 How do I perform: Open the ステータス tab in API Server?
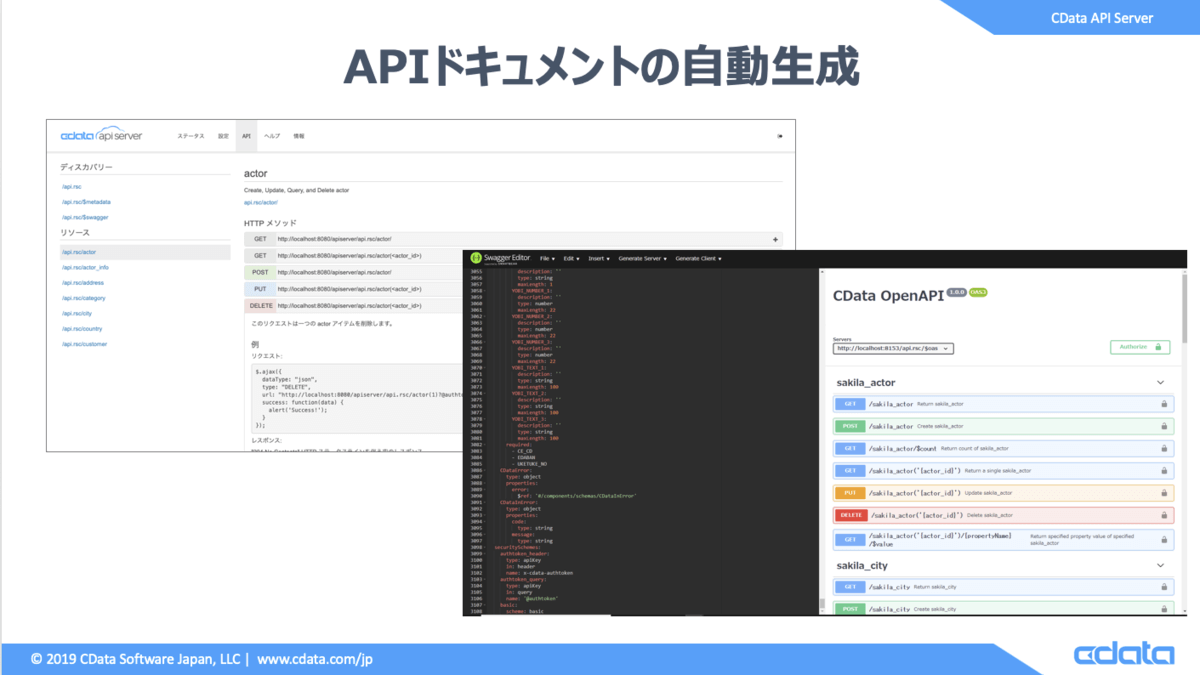pos(191,136)
